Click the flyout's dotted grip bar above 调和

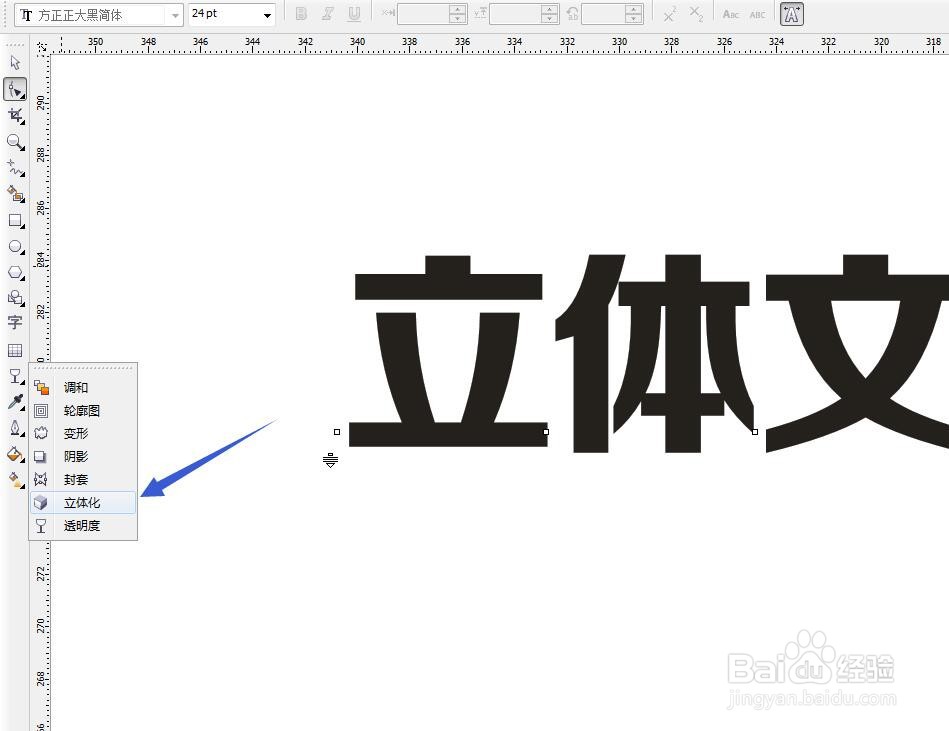tap(83, 367)
